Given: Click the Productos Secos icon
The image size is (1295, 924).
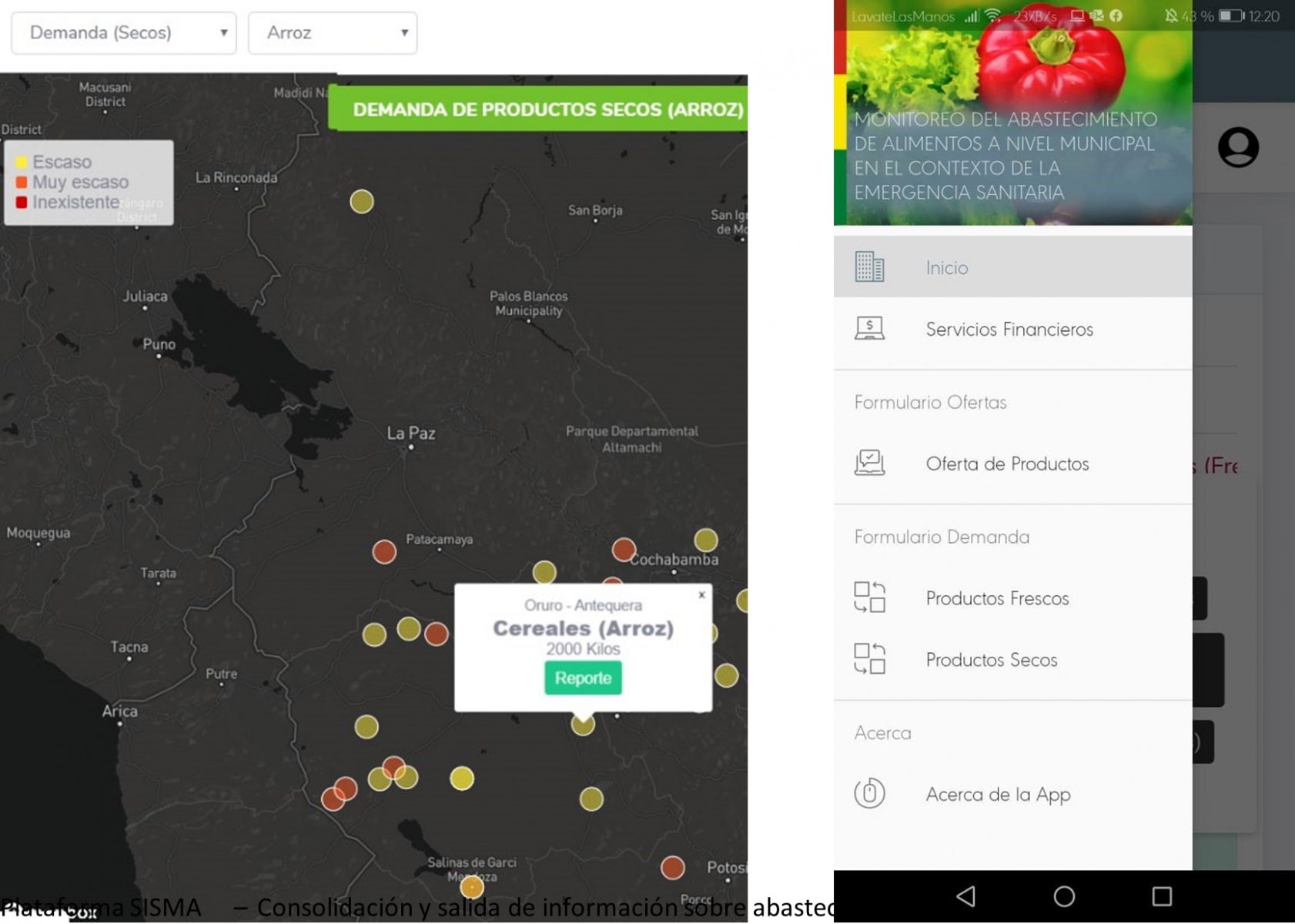Looking at the screenshot, I should 871,659.
